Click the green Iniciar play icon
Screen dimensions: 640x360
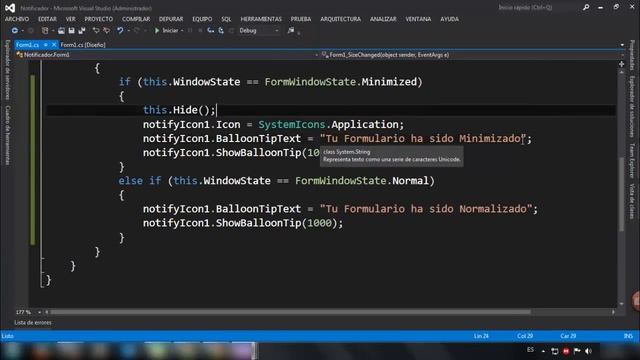coord(157,31)
